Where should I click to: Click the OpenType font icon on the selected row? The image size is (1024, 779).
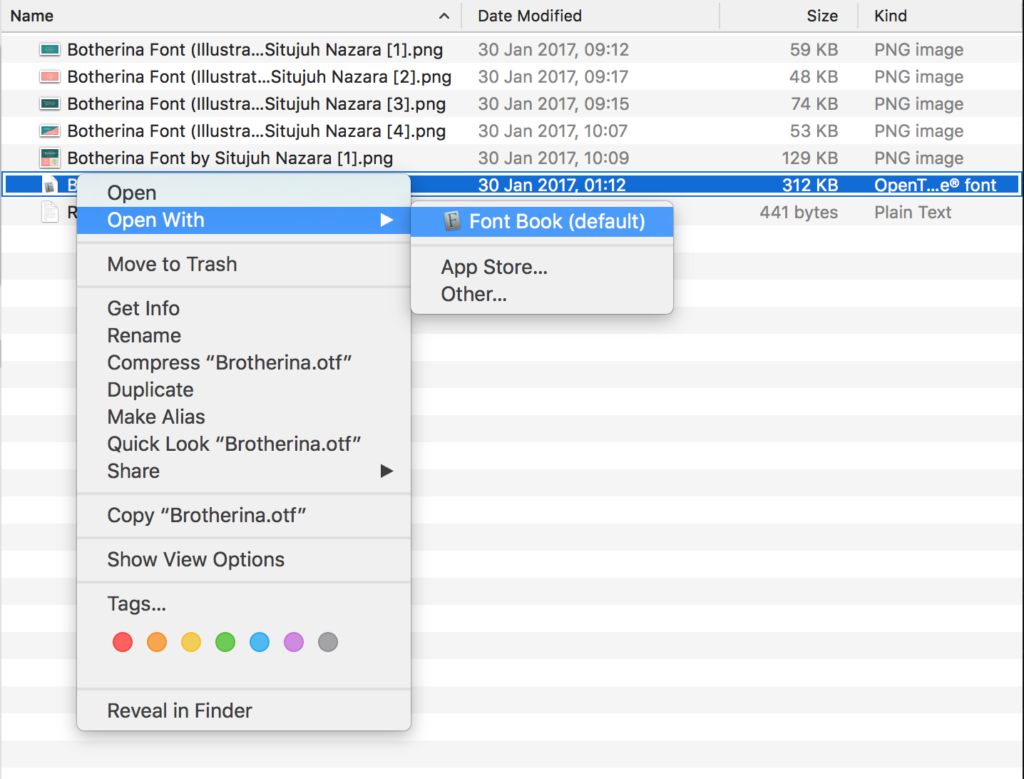pyautogui.click(x=50, y=184)
